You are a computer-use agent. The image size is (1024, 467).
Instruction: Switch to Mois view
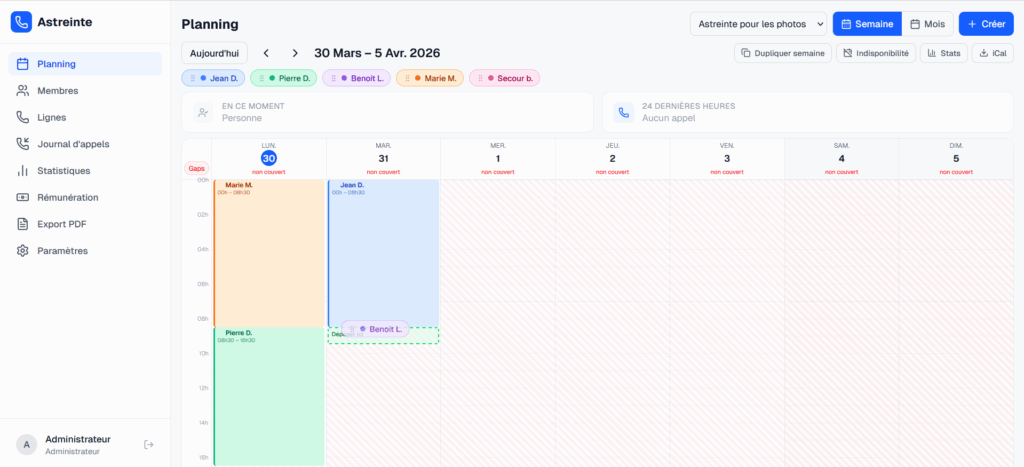927,24
